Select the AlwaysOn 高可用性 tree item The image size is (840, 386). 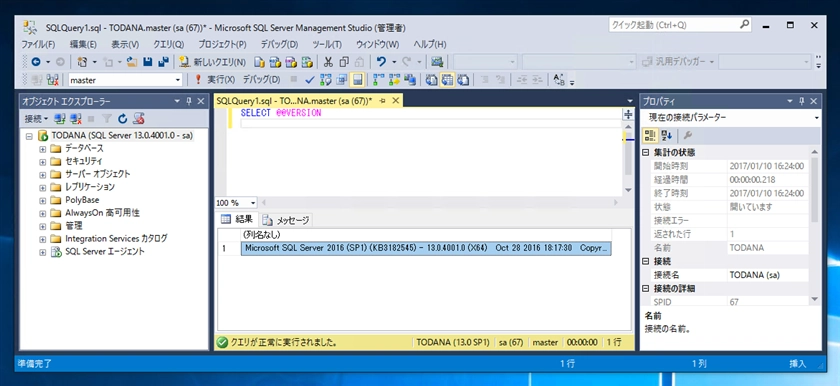click(102, 213)
